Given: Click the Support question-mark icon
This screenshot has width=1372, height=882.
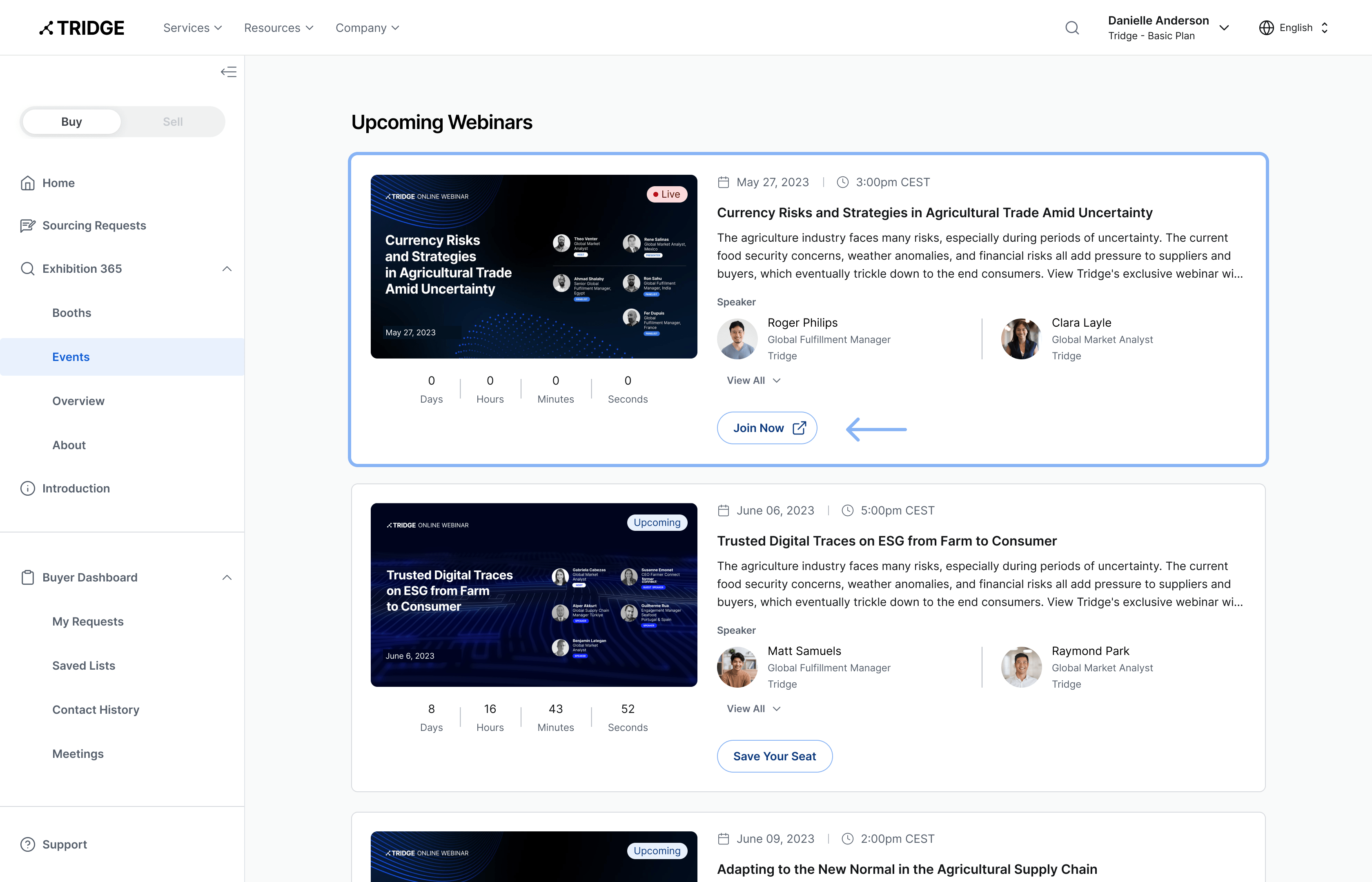Looking at the screenshot, I should coord(27,844).
